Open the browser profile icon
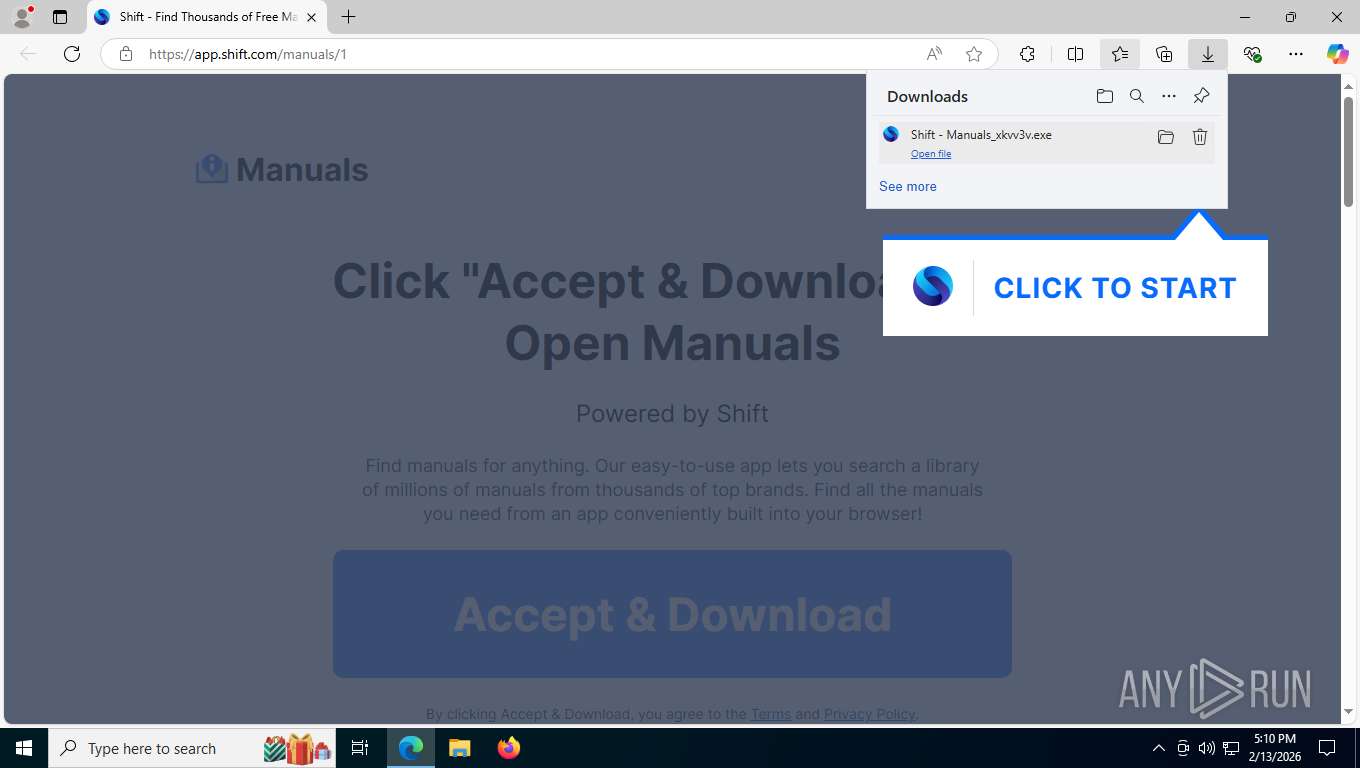The width and height of the screenshot is (1360, 768). click(x=21, y=17)
